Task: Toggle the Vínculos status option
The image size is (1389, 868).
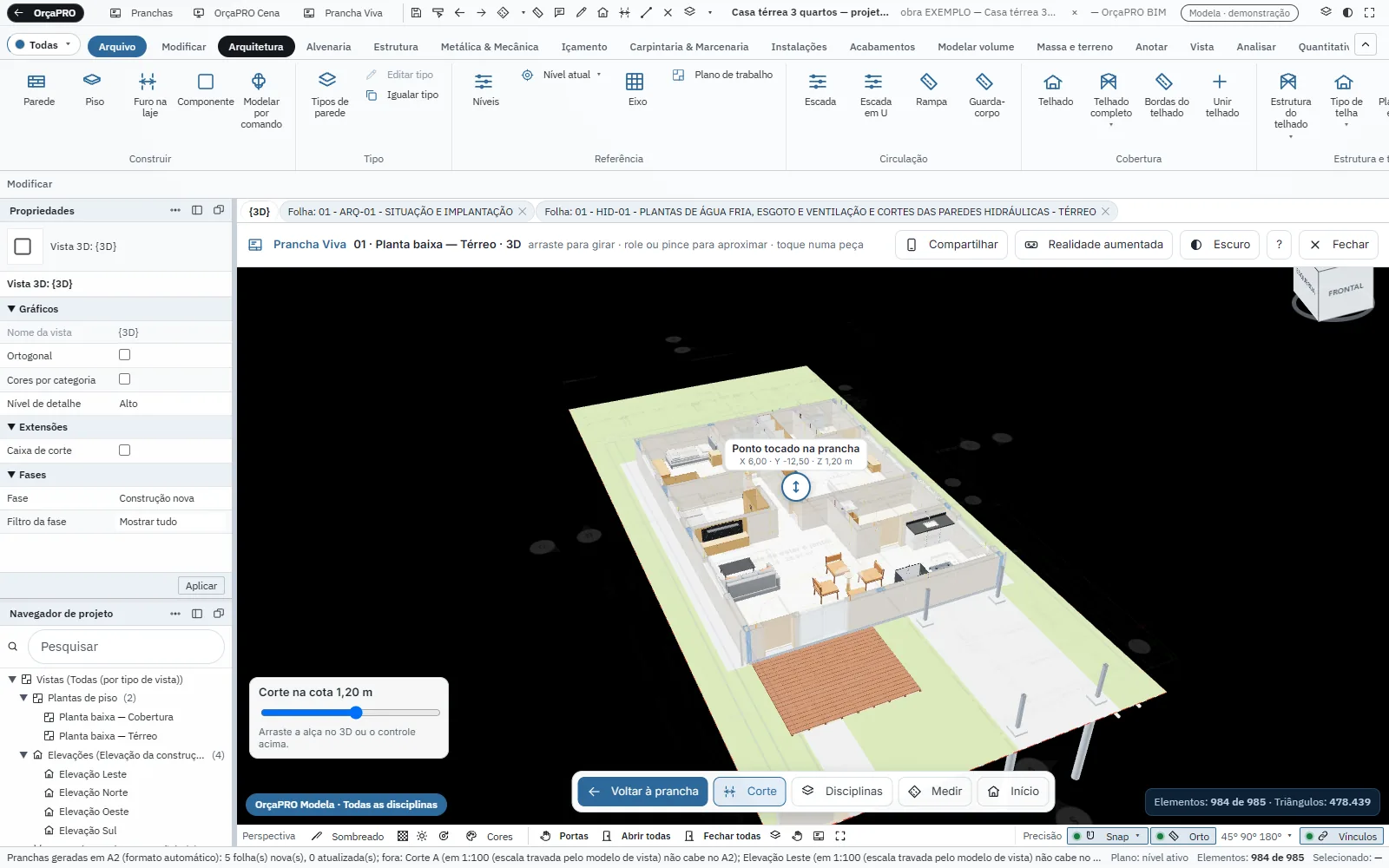Action: (x=1342, y=836)
